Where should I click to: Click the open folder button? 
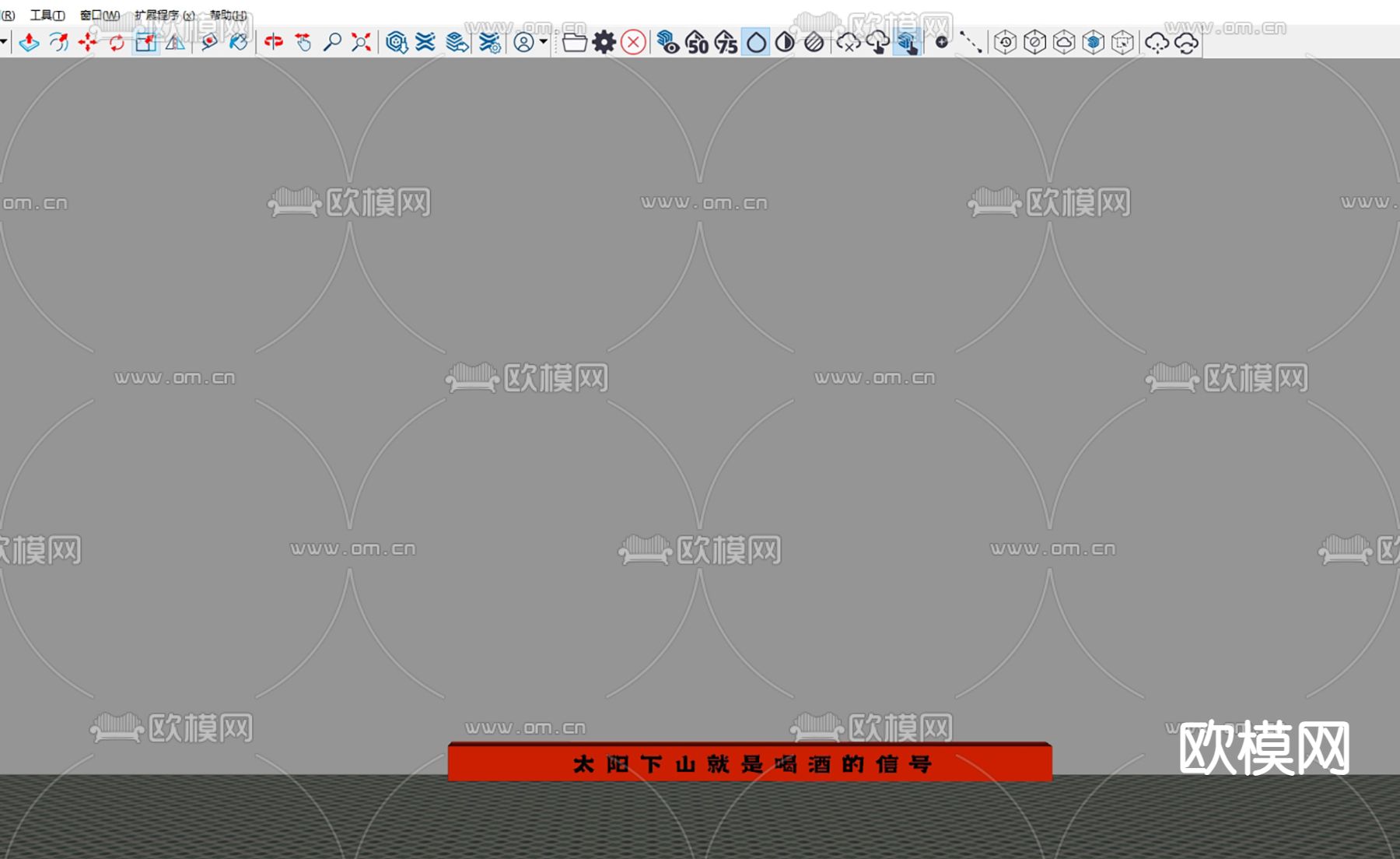pyautogui.click(x=575, y=44)
